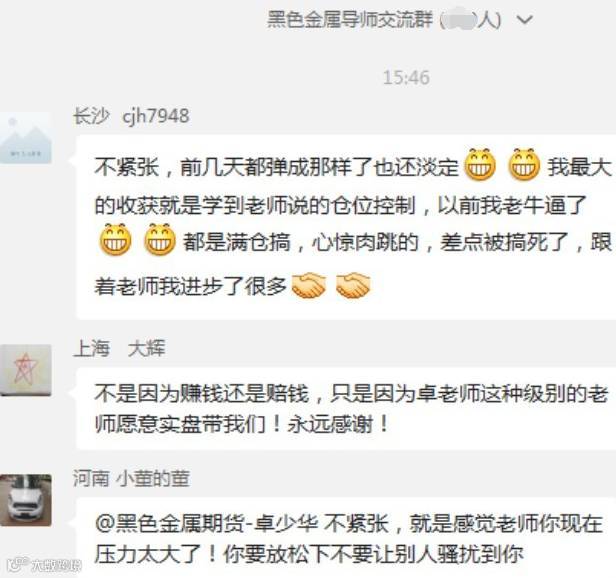Screen dimensions: 616x578
Task: Click the first grinning emoji after 淡定
Action: (x=480, y=165)
